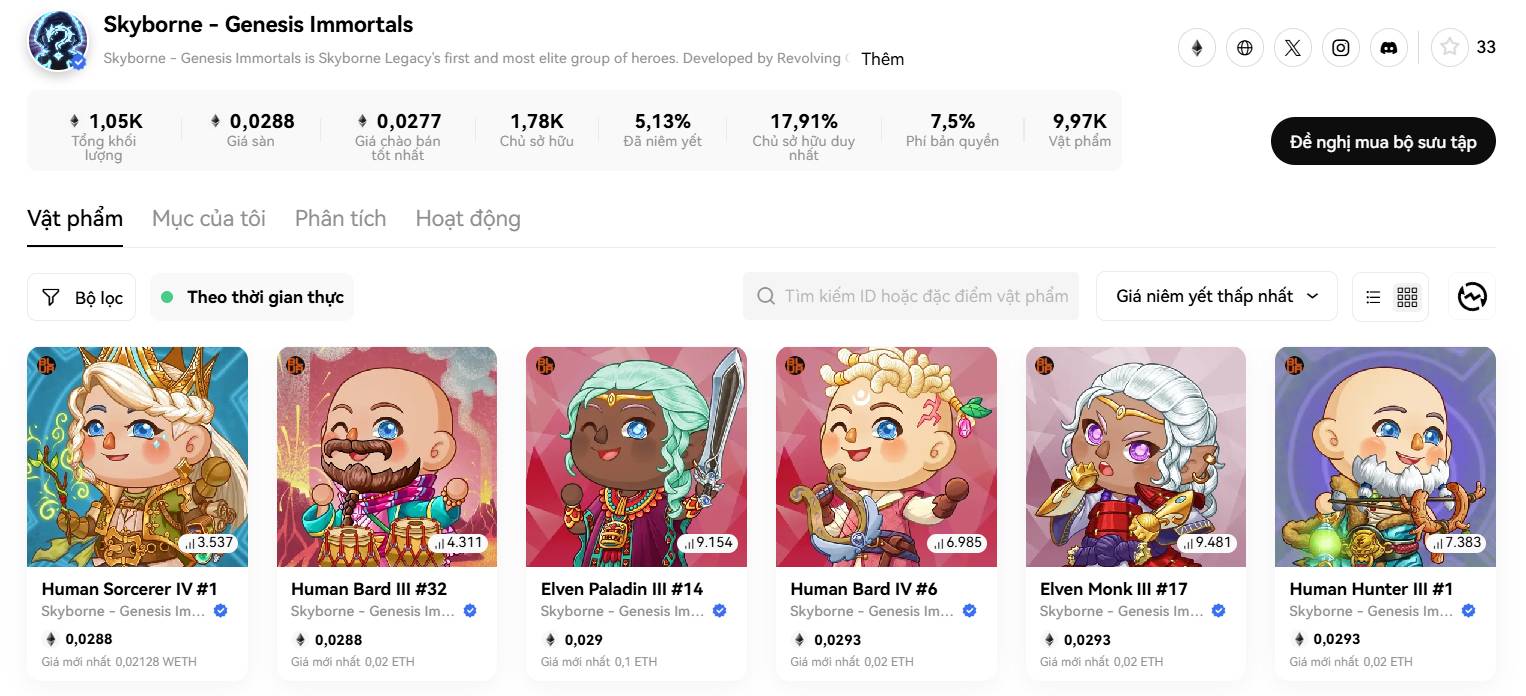Viewport: 1526px width, 696px height.
Task: Expand description with 'Thêm'
Action: 882,59
